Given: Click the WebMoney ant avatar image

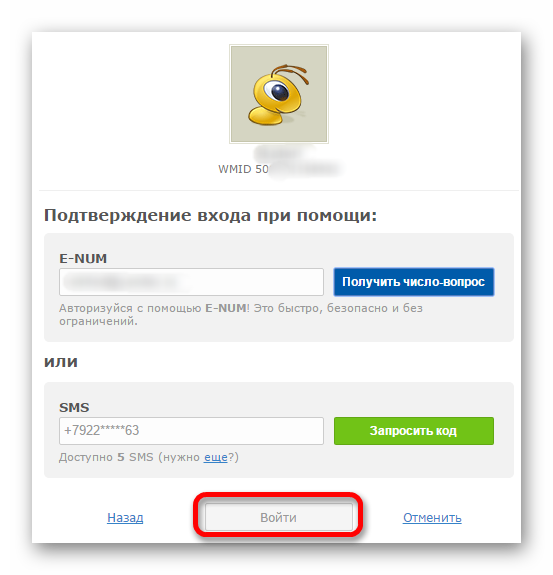Looking at the screenshot, I should [279, 94].
